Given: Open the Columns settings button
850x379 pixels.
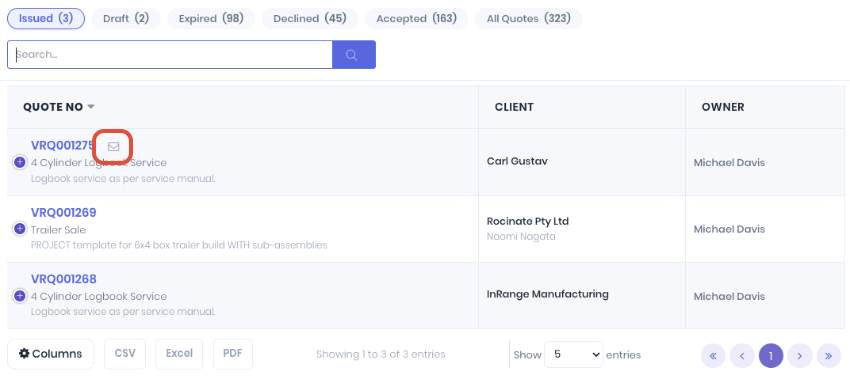Looking at the screenshot, I should pos(50,354).
